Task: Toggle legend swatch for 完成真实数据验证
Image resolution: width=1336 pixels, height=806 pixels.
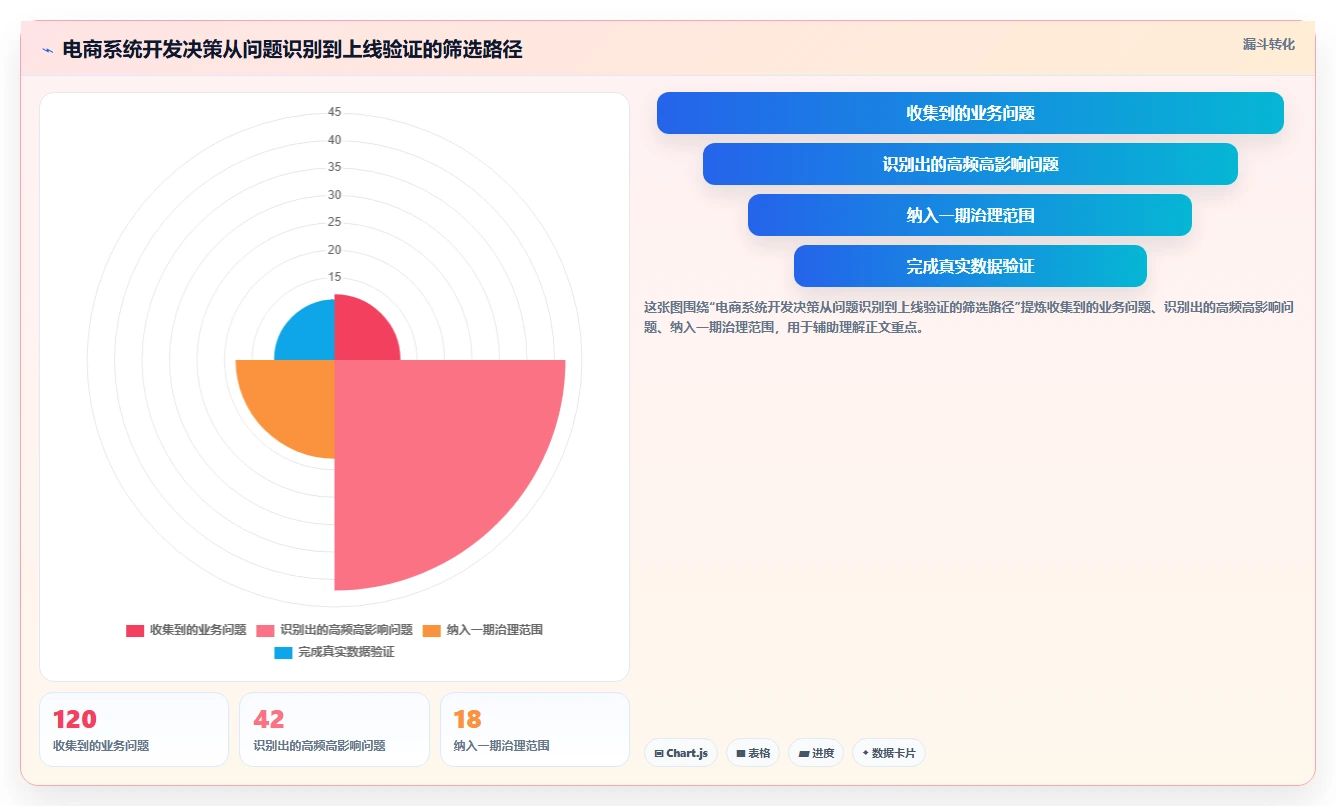Action: click(283, 652)
